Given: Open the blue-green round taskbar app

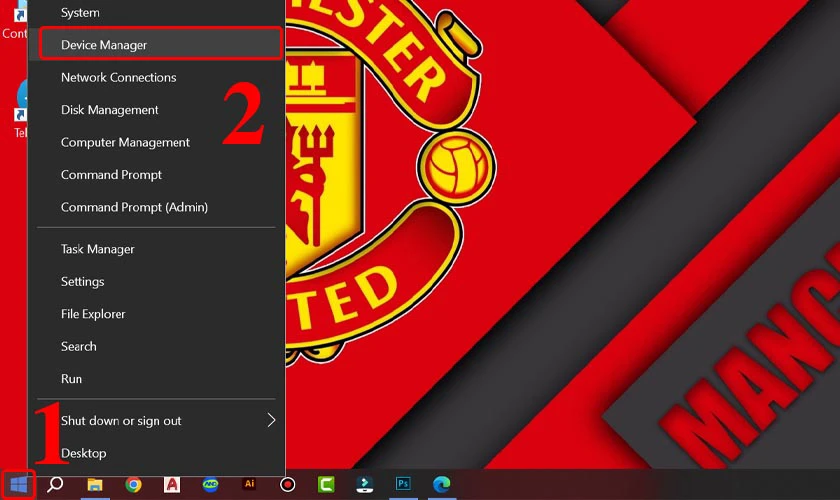Looking at the screenshot, I should 211,484.
